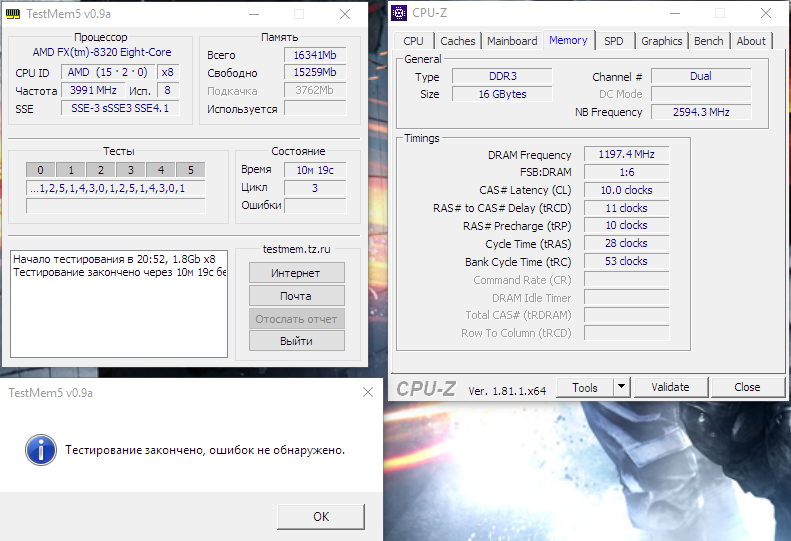
Task: Click the DRAM Frequency value 1197.4 MHz
Action: coord(627,154)
